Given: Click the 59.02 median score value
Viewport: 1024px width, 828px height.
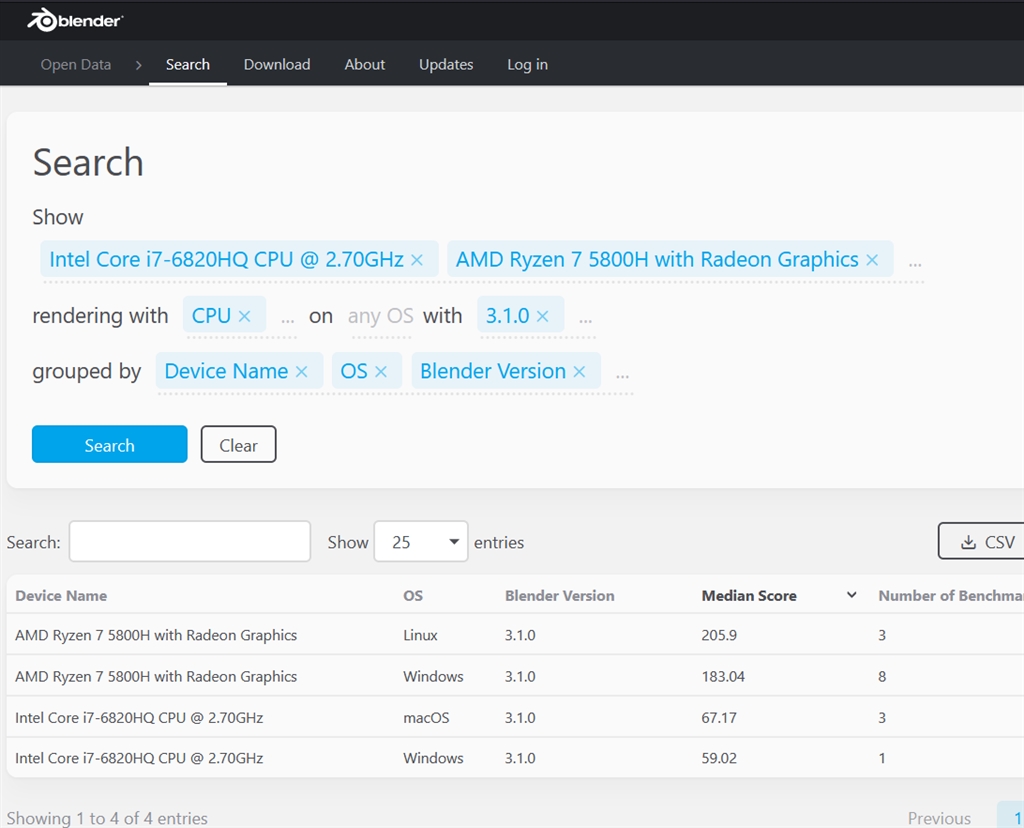Looking at the screenshot, I should point(719,757).
